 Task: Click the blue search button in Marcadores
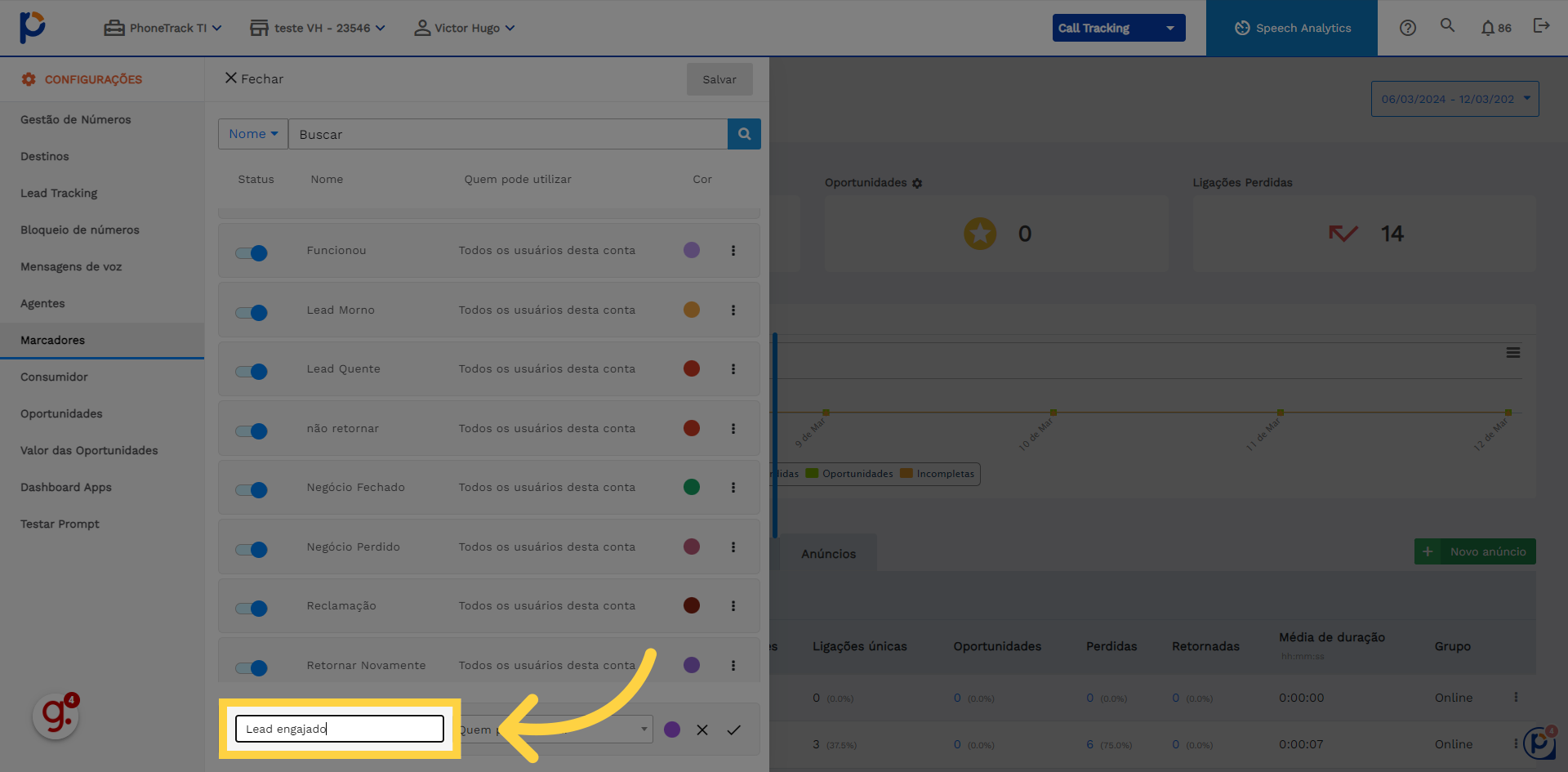(744, 134)
